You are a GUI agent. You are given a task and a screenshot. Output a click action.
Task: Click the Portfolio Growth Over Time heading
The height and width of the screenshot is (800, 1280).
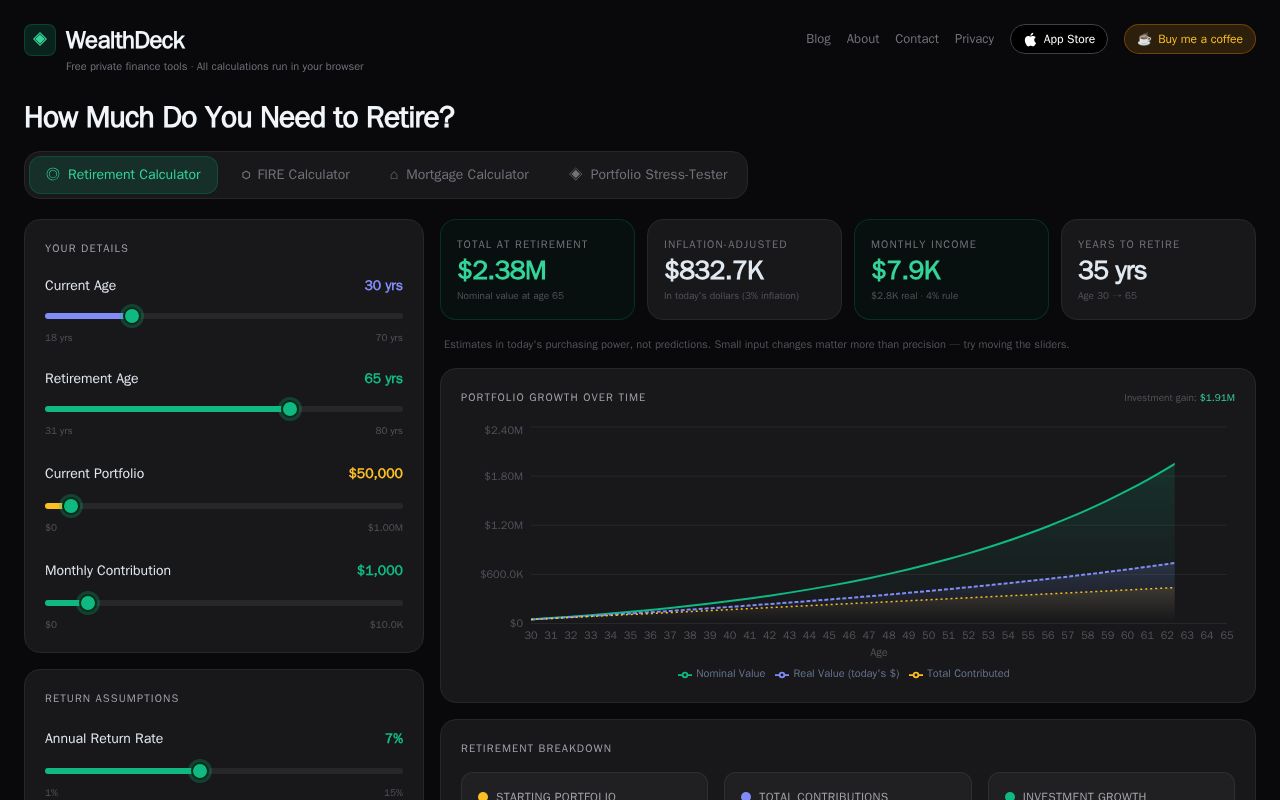tap(553, 398)
